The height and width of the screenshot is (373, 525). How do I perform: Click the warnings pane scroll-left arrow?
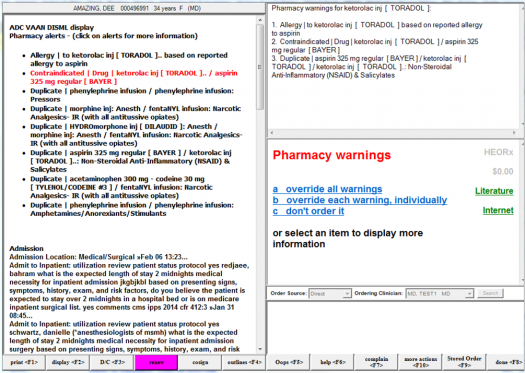click(x=272, y=133)
